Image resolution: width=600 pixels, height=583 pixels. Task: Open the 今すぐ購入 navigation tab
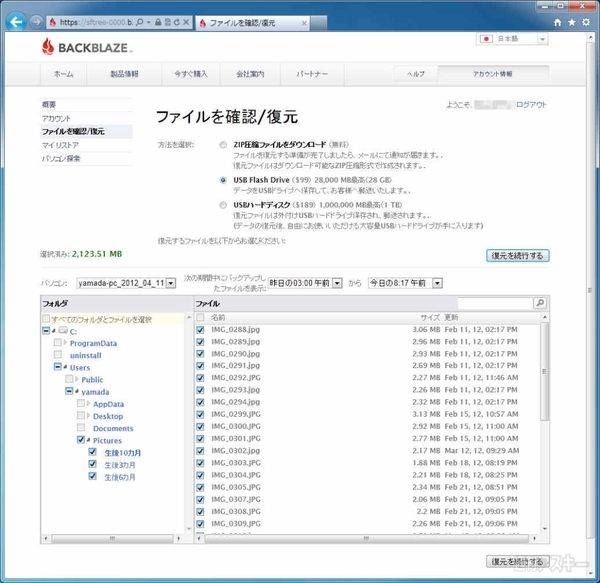(x=191, y=74)
